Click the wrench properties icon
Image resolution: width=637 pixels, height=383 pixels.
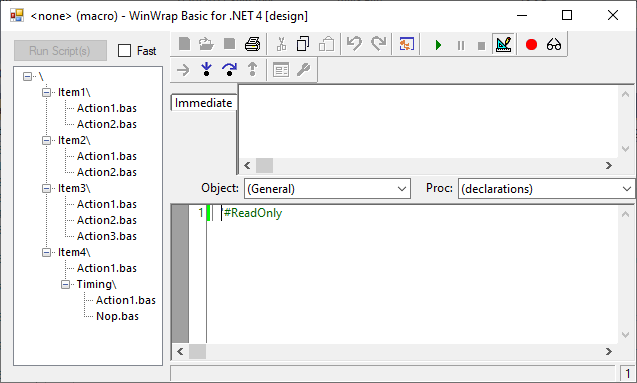(x=303, y=70)
